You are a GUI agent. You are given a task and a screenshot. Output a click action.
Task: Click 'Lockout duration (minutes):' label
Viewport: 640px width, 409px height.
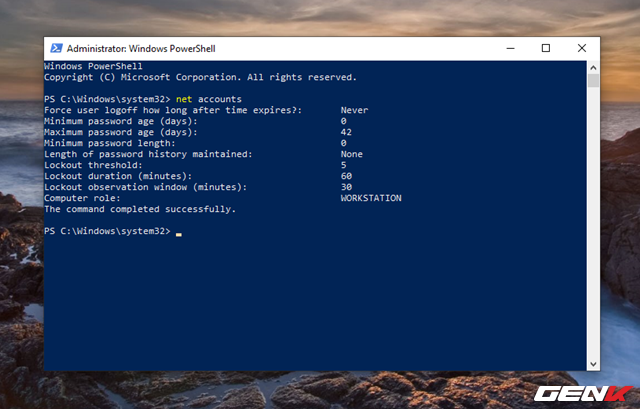[x=118, y=176]
